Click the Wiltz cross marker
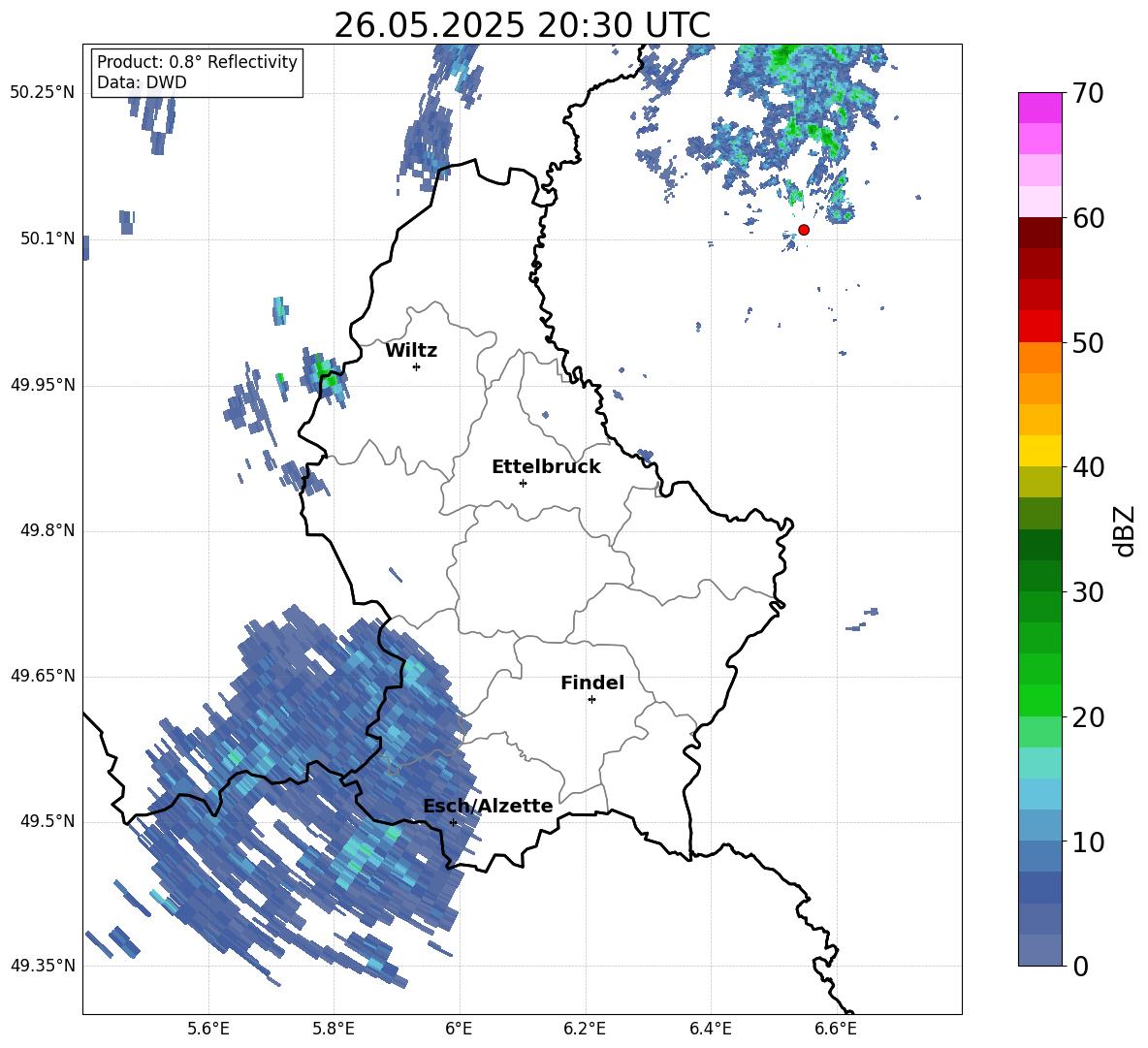The image size is (1148, 1048). click(x=416, y=366)
